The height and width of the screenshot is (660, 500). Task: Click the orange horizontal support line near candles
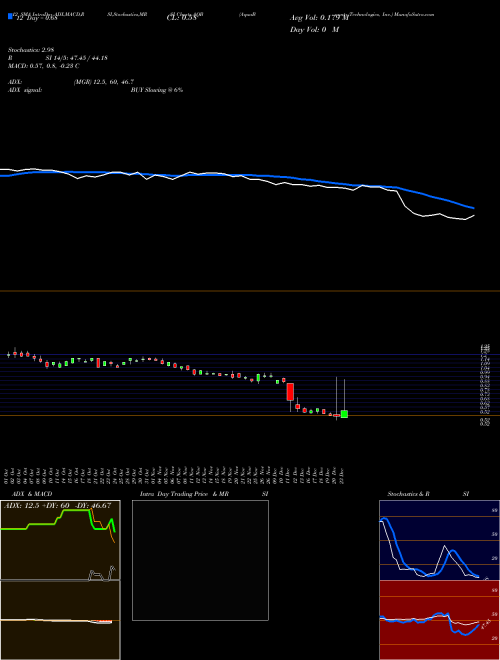point(250,415)
